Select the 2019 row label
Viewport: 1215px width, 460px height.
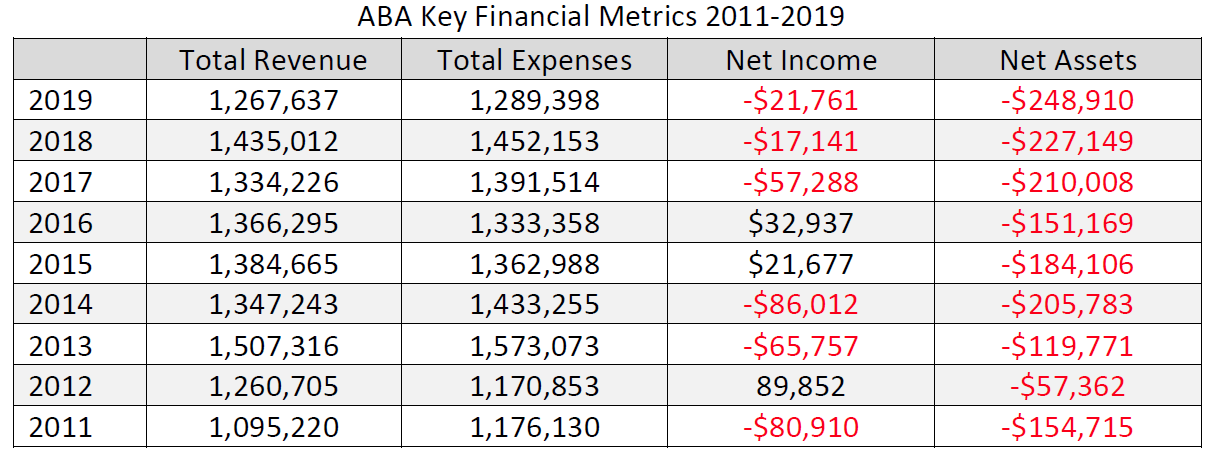60,101
